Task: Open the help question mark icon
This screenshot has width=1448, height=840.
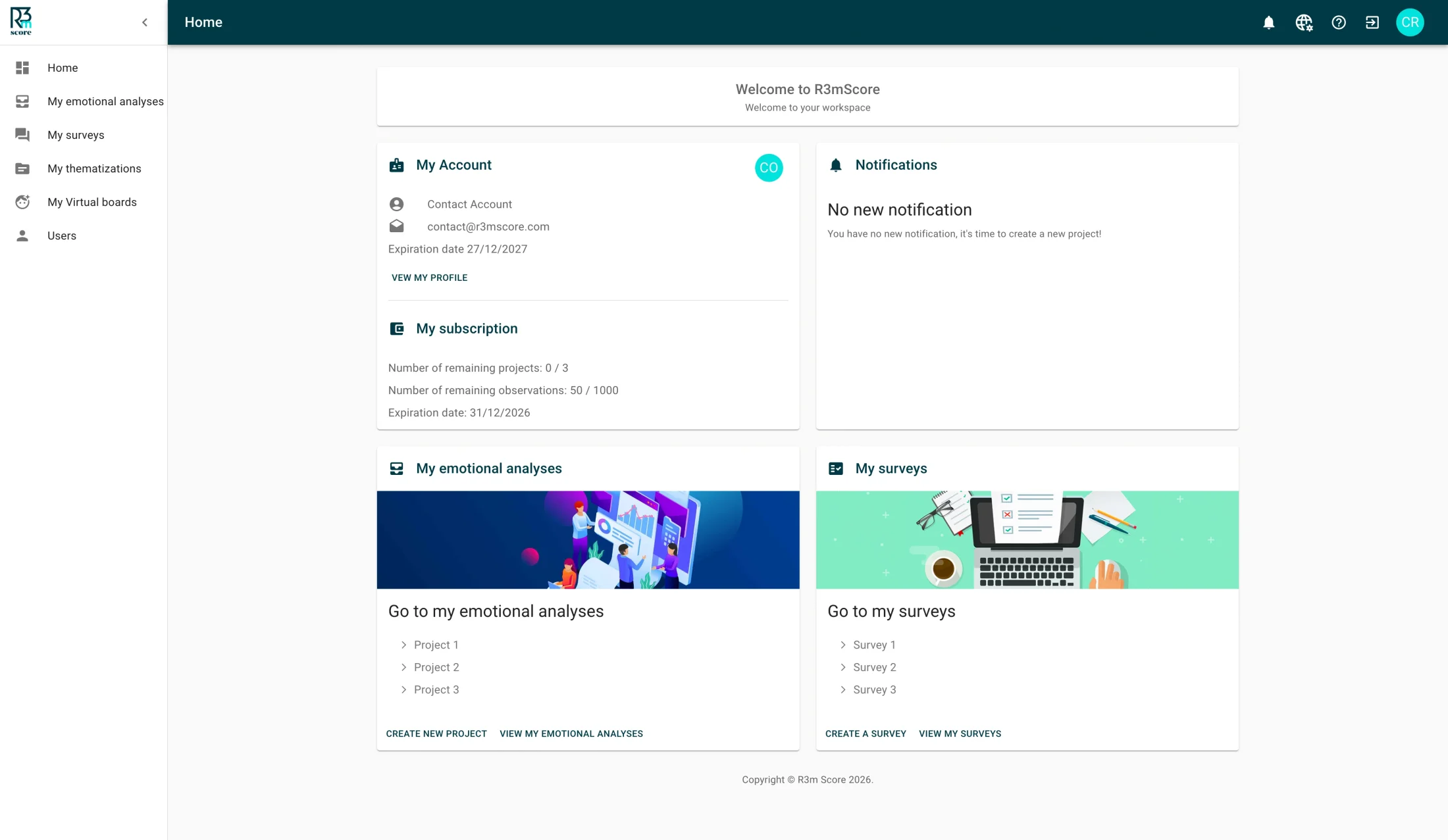Action: tap(1339, 22)
